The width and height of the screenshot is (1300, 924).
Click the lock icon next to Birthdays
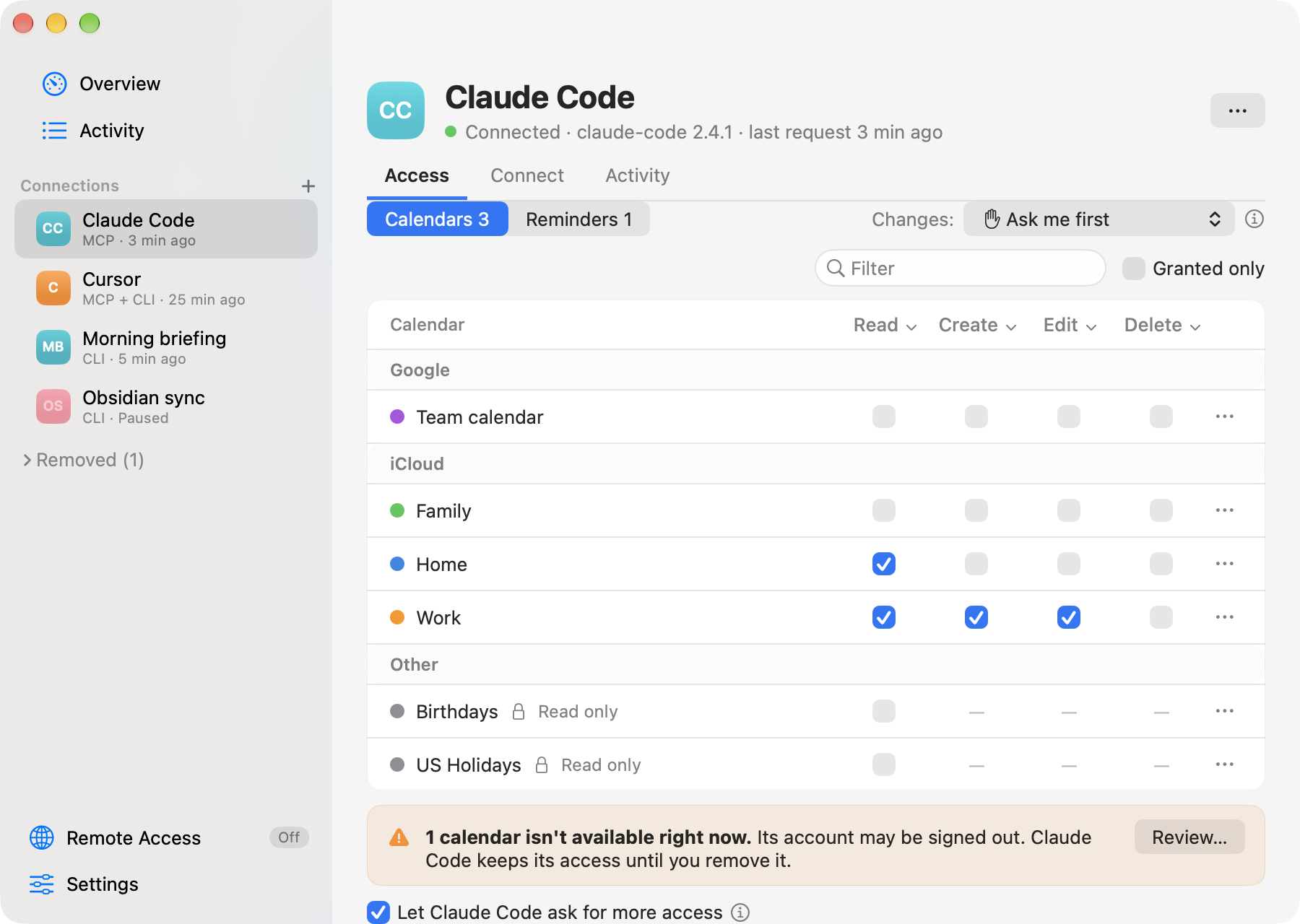[x=519, y=712]
